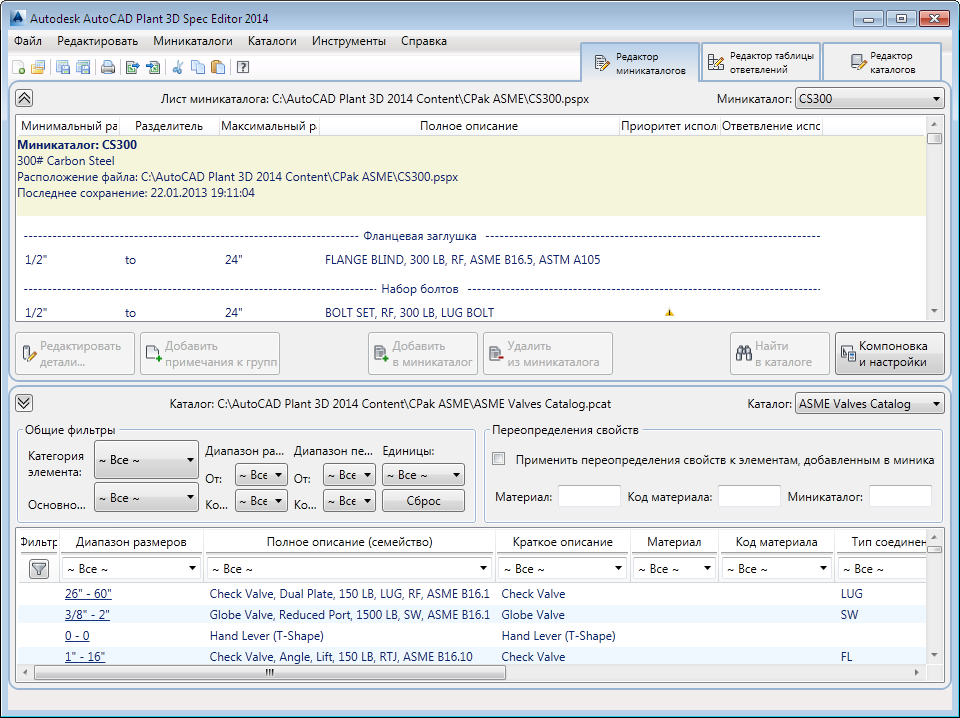Open the Справка menu
The height and width of the screenshot is (718, 960).
[x=424, y=41]
